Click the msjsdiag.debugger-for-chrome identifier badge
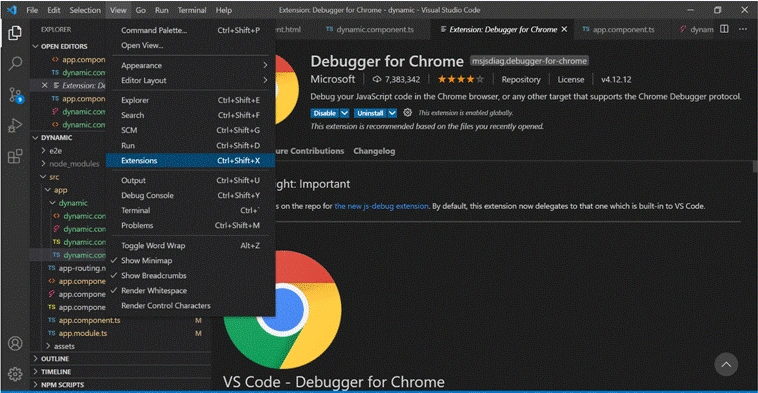The width and height of the screenshot is (758, 393). click(529, 61)
